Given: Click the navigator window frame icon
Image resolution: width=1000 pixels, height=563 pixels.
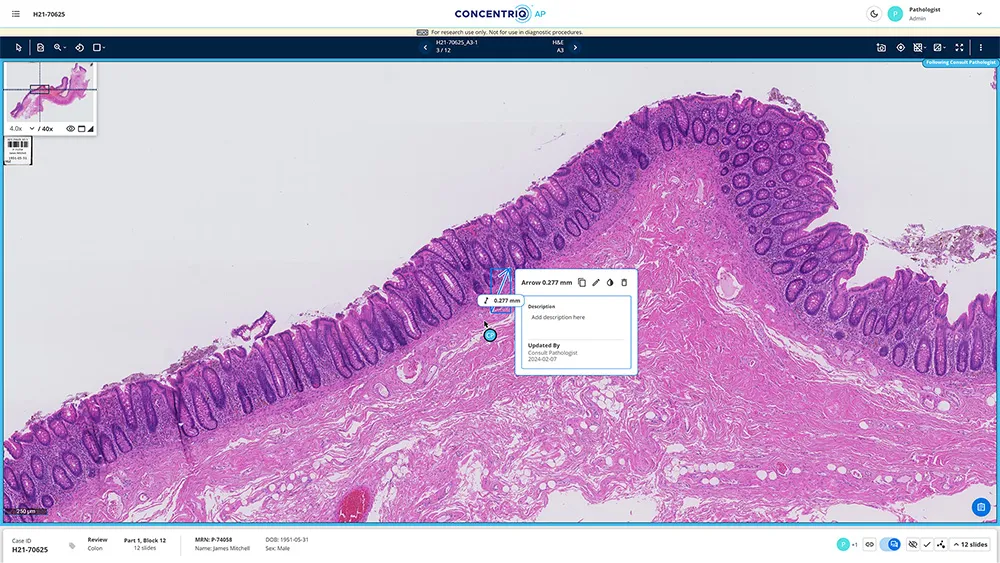Looking at the screenshot, I should click(x=81, y=129).
